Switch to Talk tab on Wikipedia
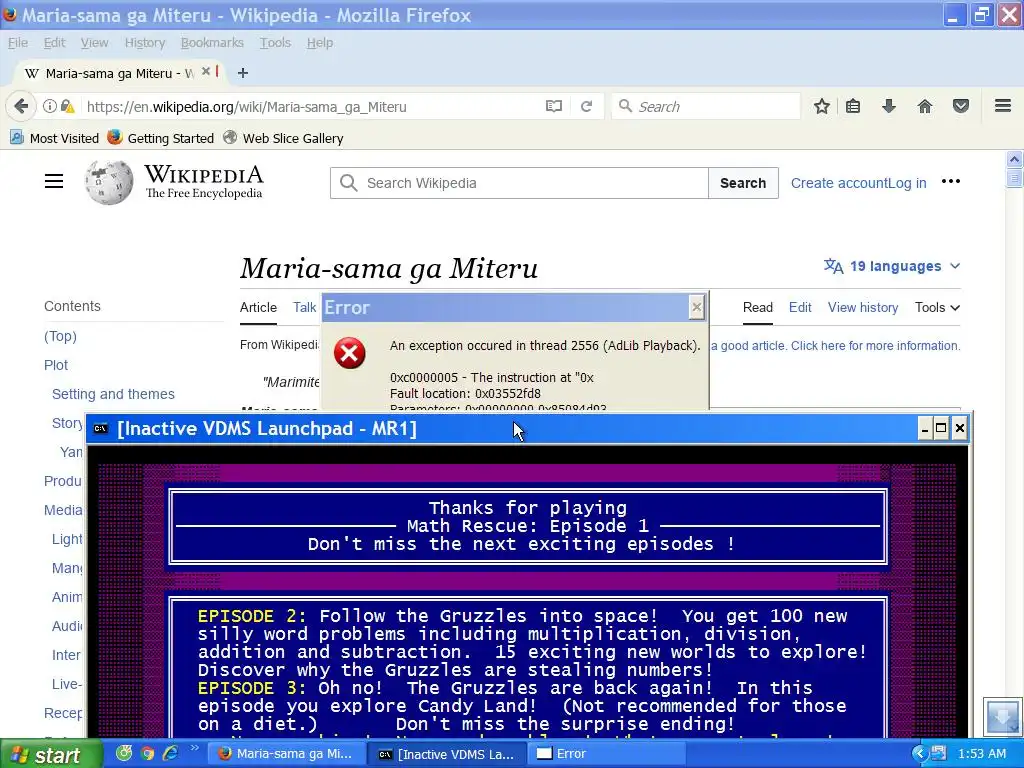This screenshot has width=1024, height=768. point(304,308)
